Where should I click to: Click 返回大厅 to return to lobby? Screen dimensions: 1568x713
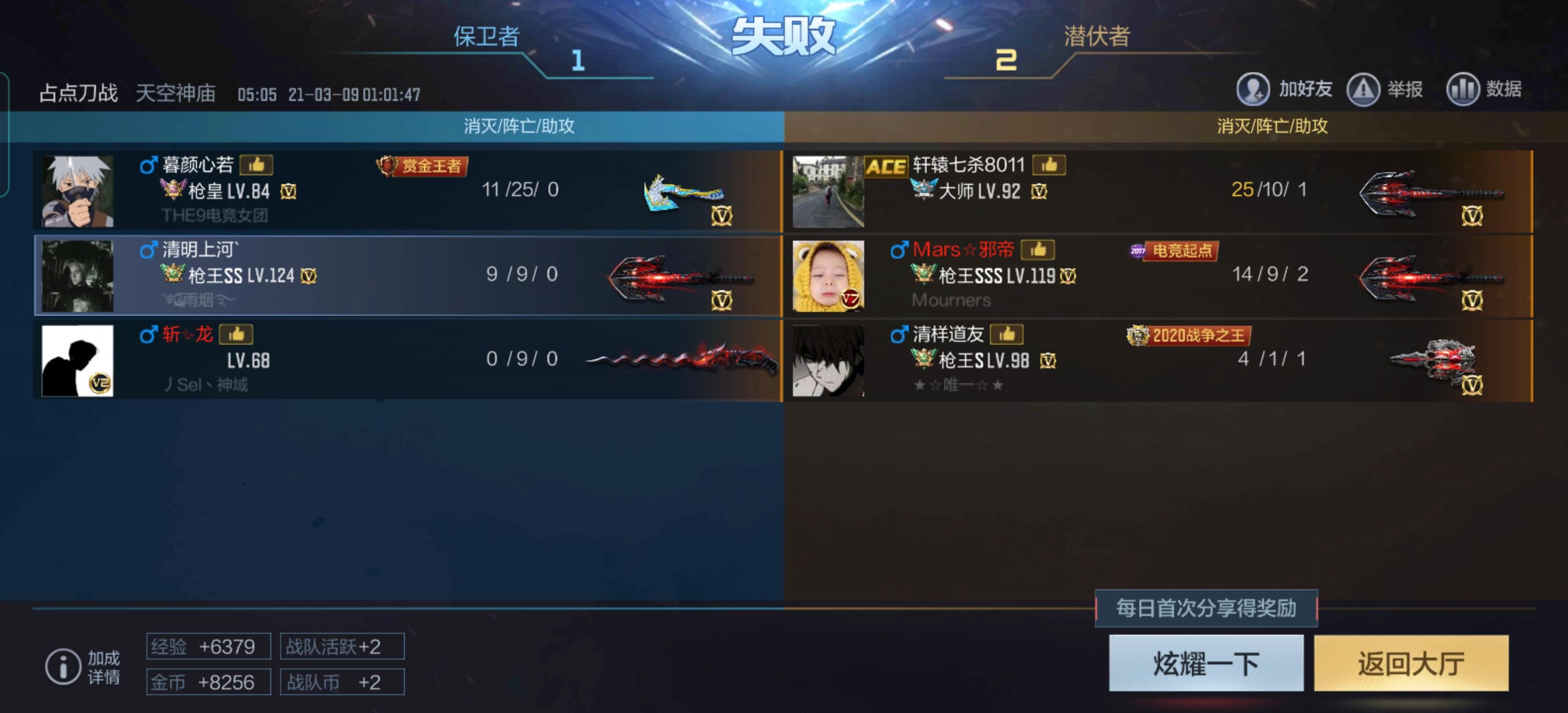1411,662
